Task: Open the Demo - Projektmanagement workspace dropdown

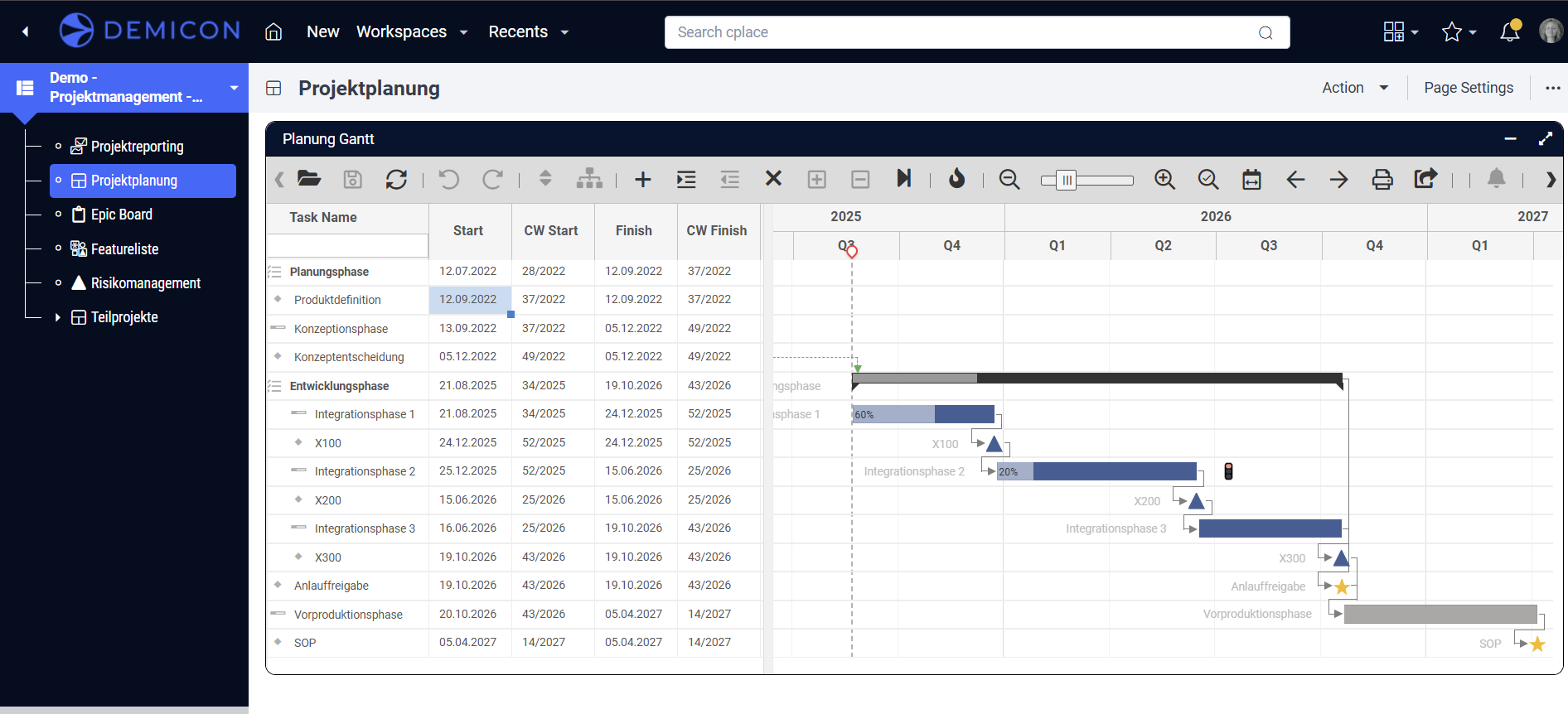Action: 234,88
